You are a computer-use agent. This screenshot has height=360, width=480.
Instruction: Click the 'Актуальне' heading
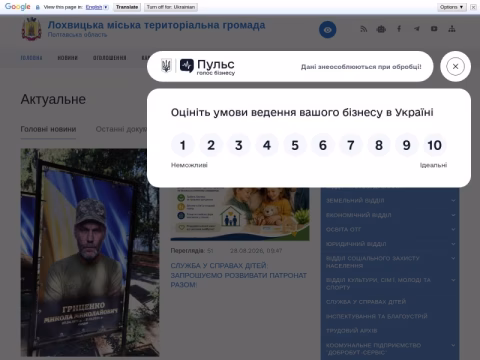[x=53, y=99]
